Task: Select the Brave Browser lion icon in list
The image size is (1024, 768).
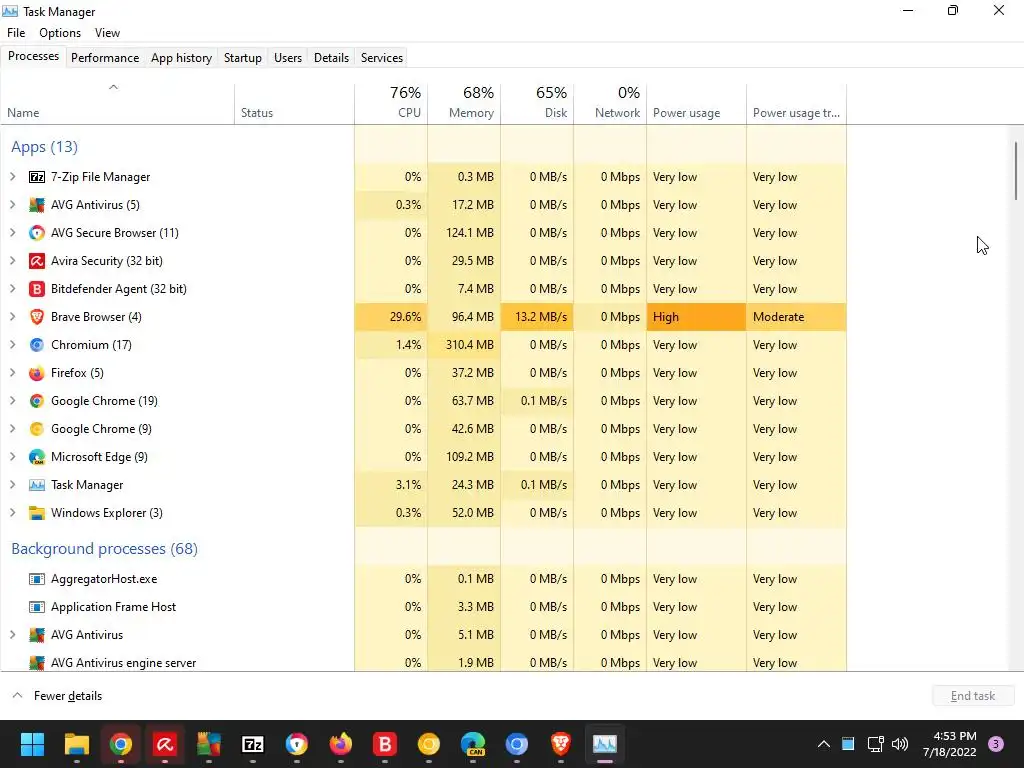Action: [x=37, y=317]
